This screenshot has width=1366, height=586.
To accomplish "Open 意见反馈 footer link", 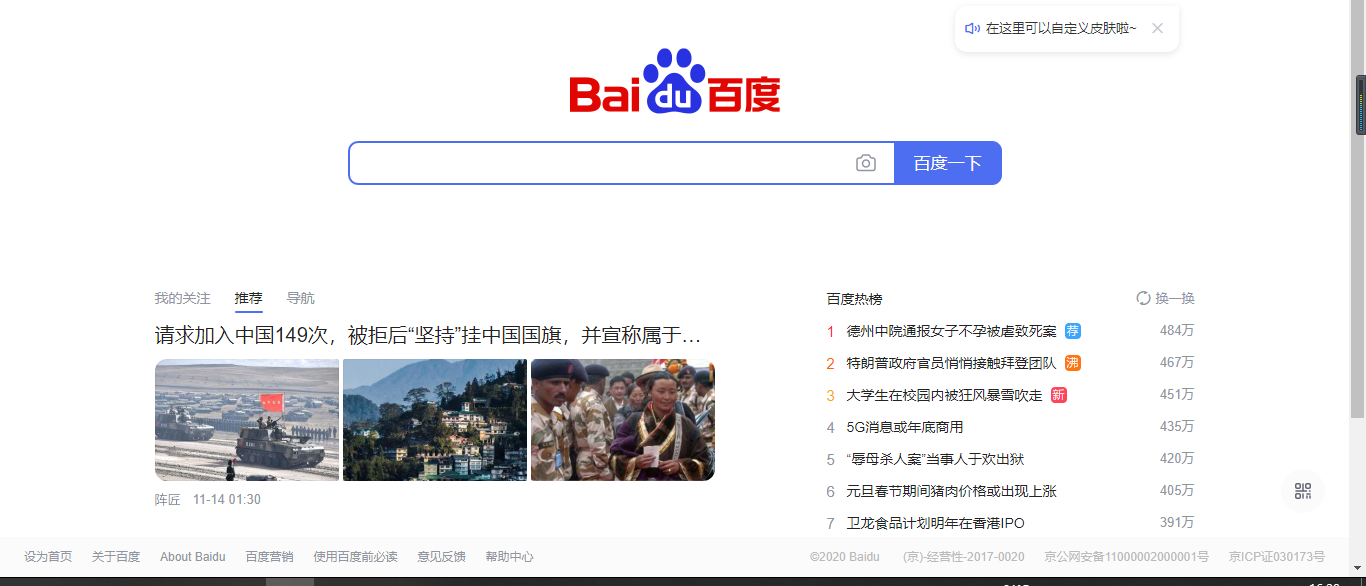I will [441, 557].
